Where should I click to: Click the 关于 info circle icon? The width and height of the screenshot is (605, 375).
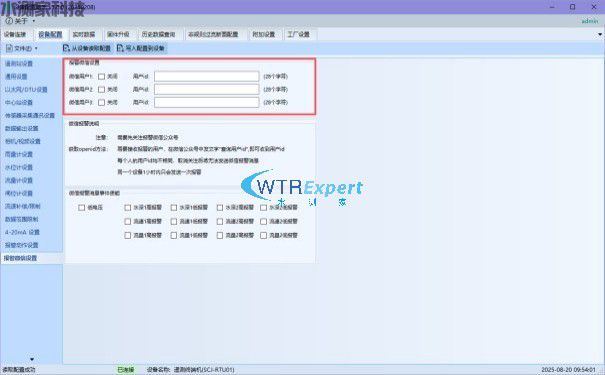pos(9,20)
